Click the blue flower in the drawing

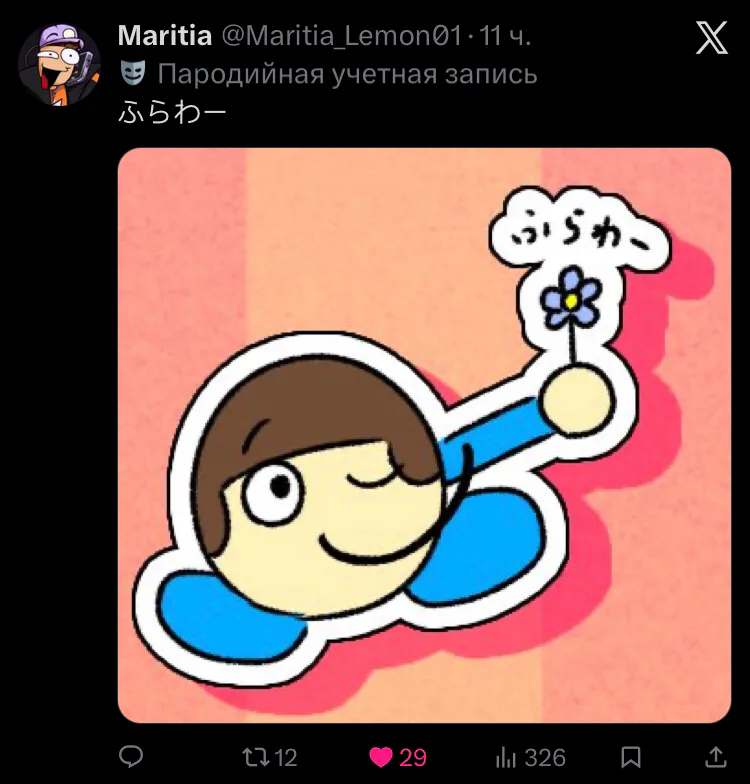(571, 296)
